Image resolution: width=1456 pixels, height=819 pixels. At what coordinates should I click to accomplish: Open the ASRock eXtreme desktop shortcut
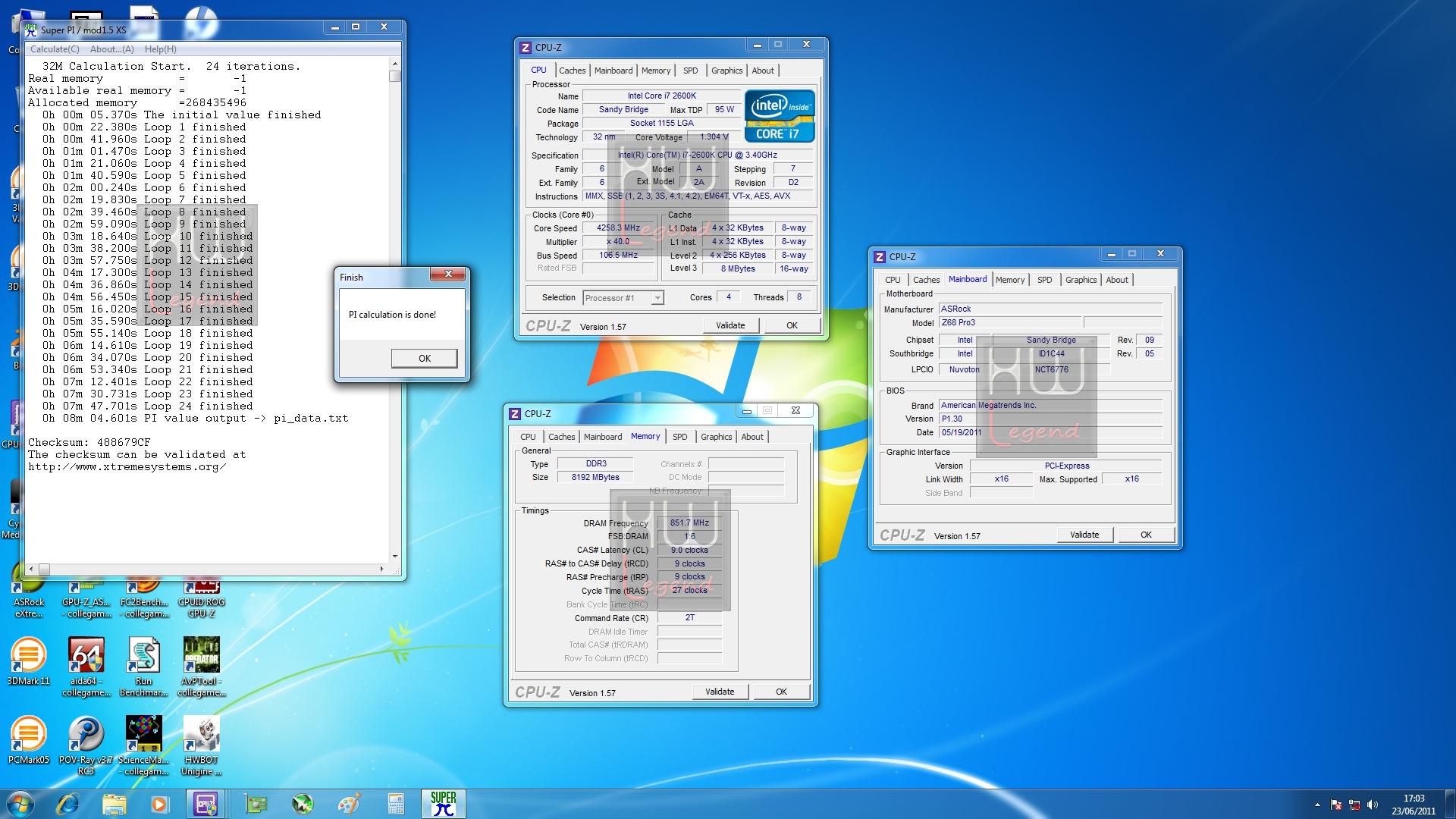point(28,599)
